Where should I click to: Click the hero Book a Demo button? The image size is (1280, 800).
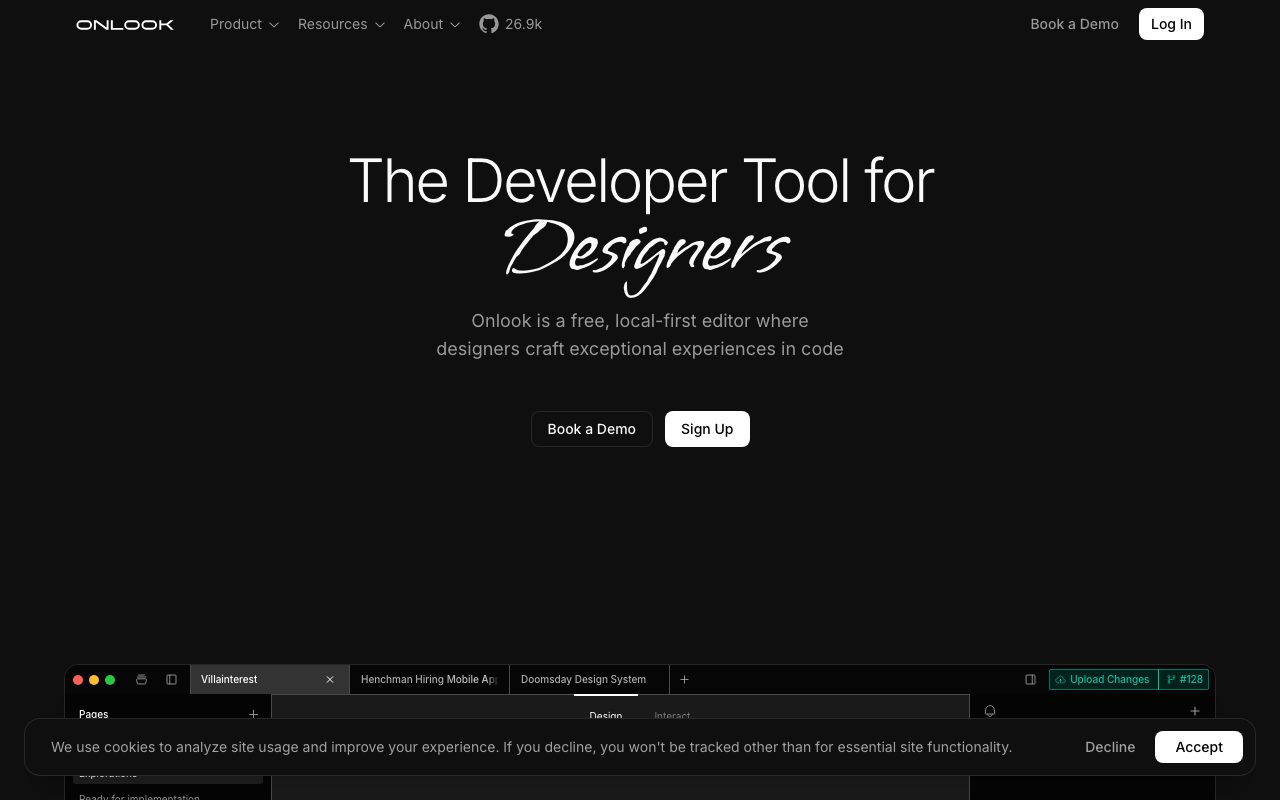[592, 429]
